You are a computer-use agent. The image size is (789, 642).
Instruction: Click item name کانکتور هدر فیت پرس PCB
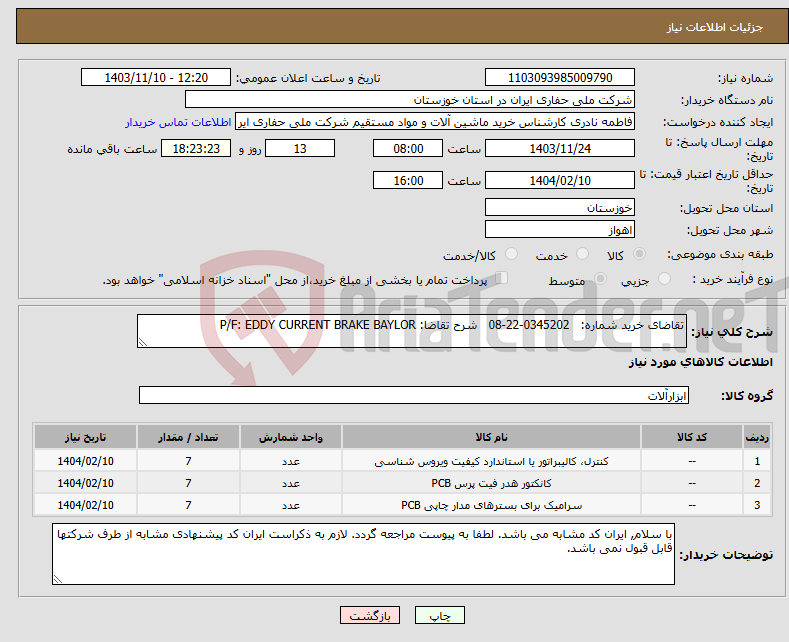pyautogui.click(x=491, y=483)
